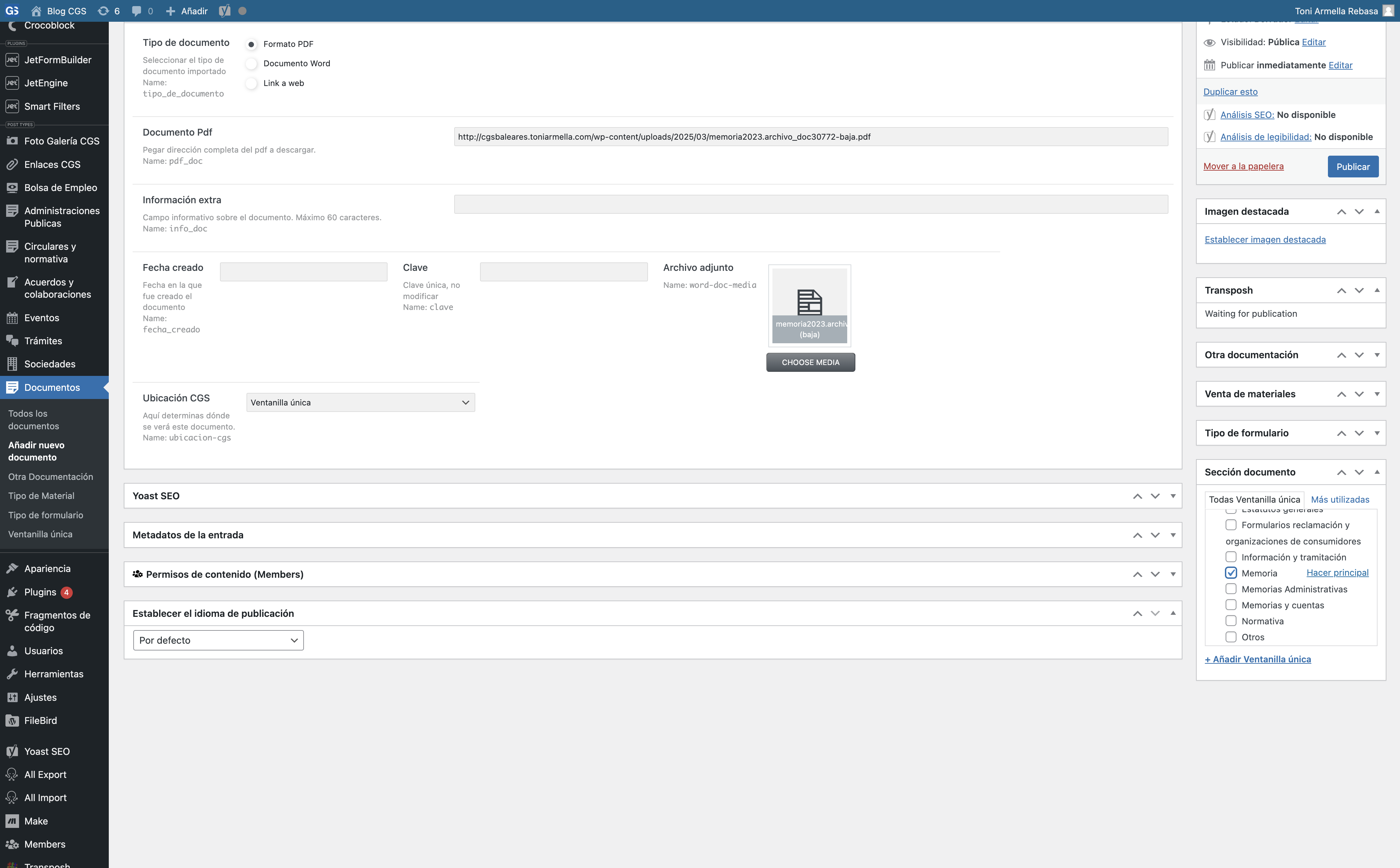Viewport: 1400px width, 868px height.
Task: Open the user avatar in the admin bar
Action: [1388, 11]
